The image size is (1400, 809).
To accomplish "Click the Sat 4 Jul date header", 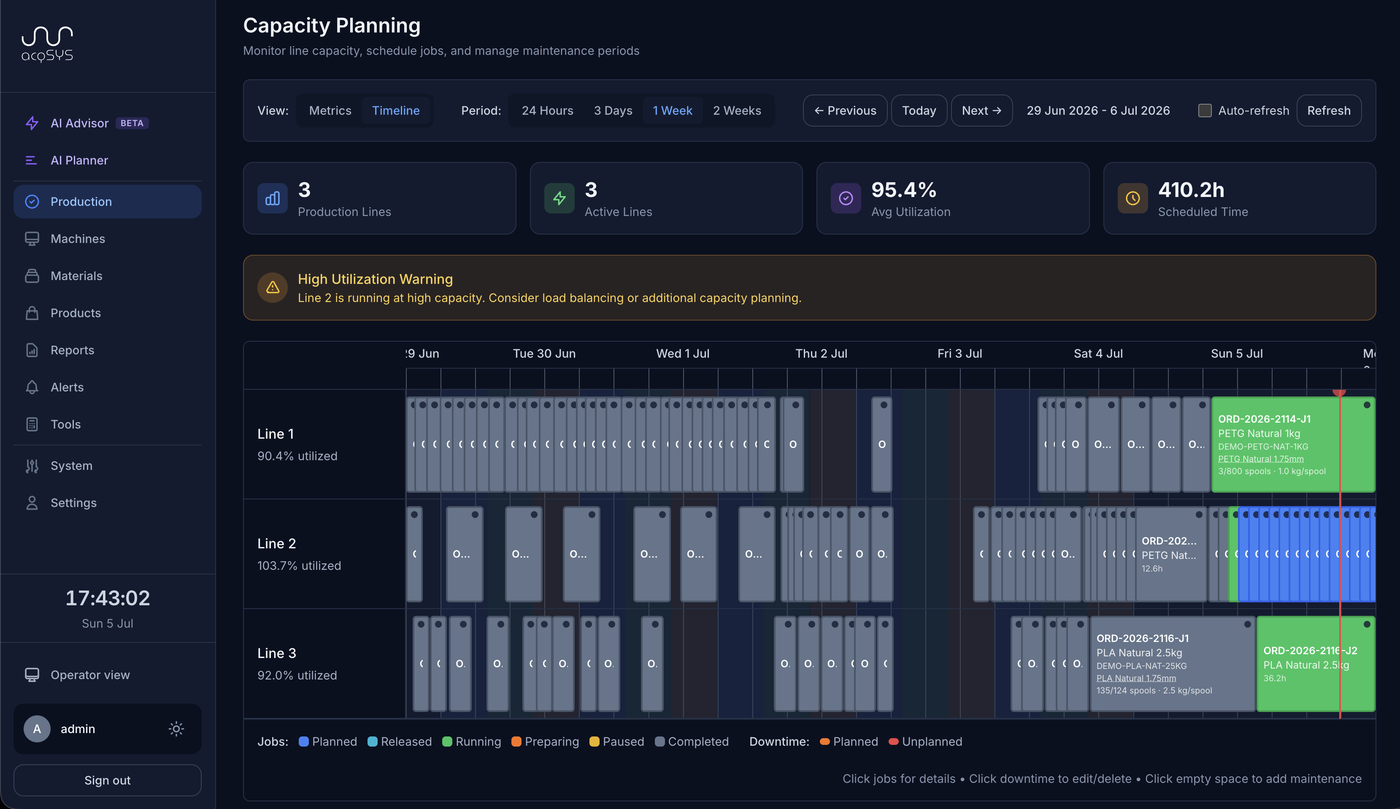I will tap(1098, 354).
